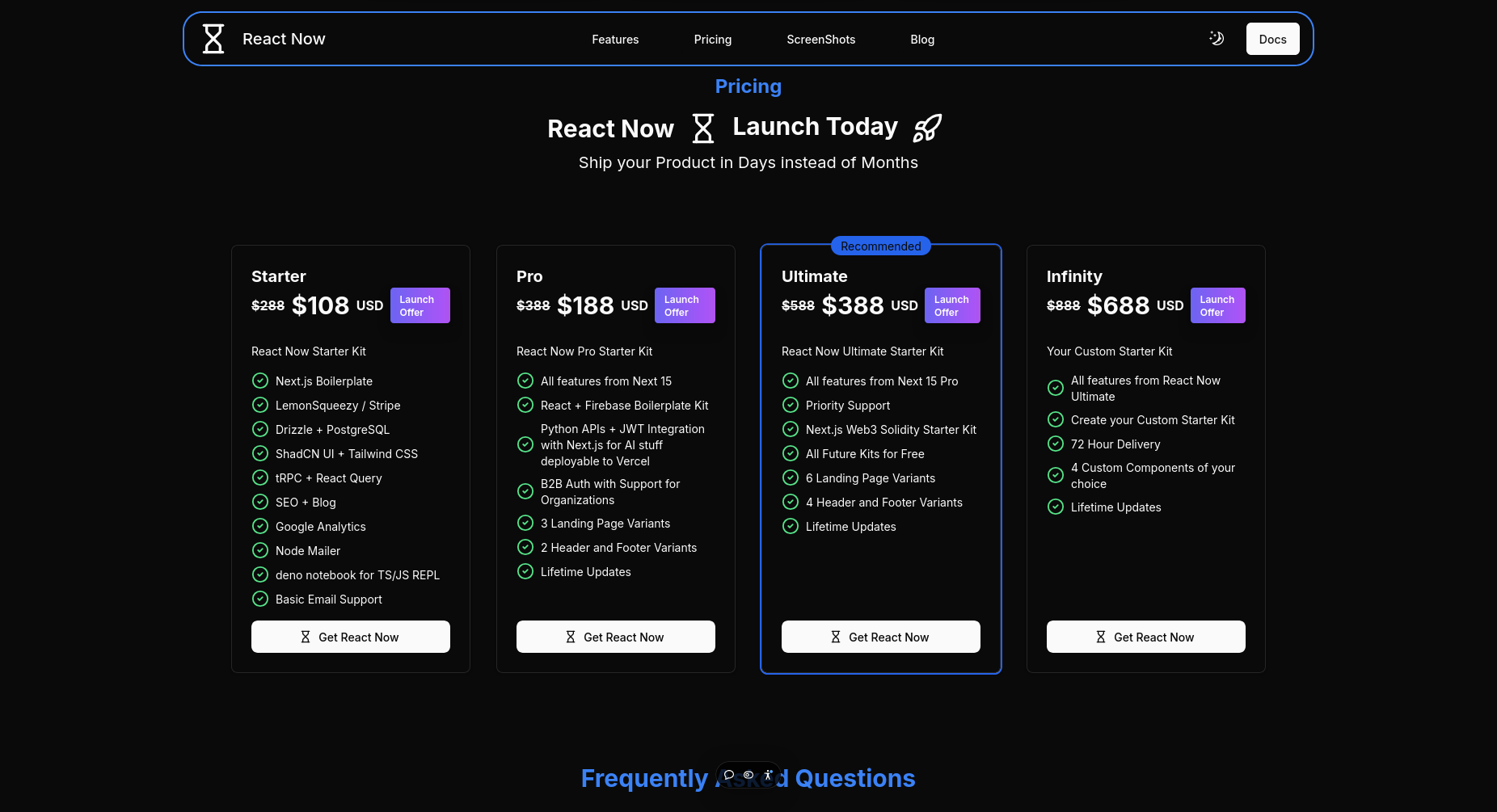
Task: Click the React Now header brand text
Action: [284, 39]
